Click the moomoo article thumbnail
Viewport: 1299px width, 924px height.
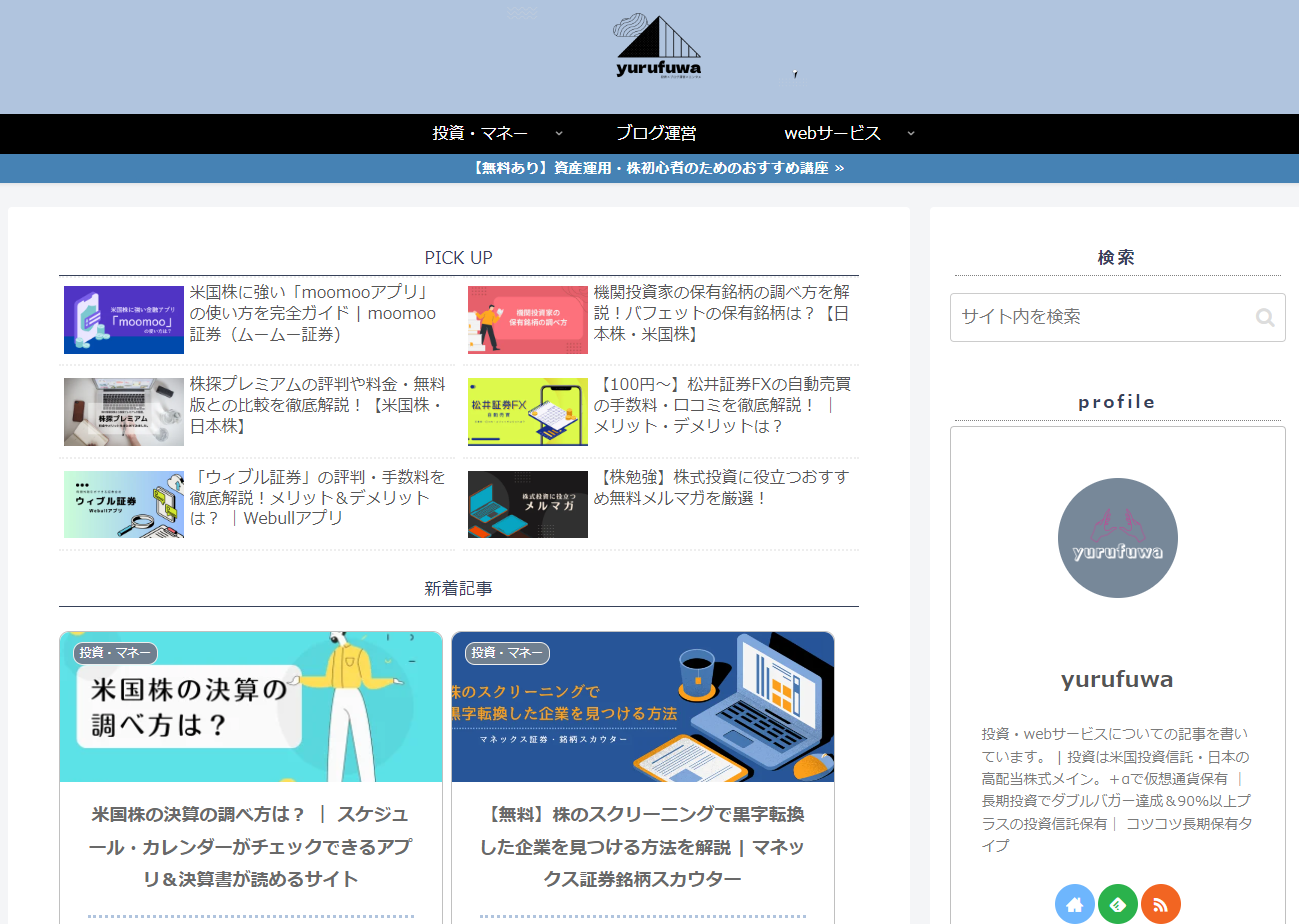[124, 320]
